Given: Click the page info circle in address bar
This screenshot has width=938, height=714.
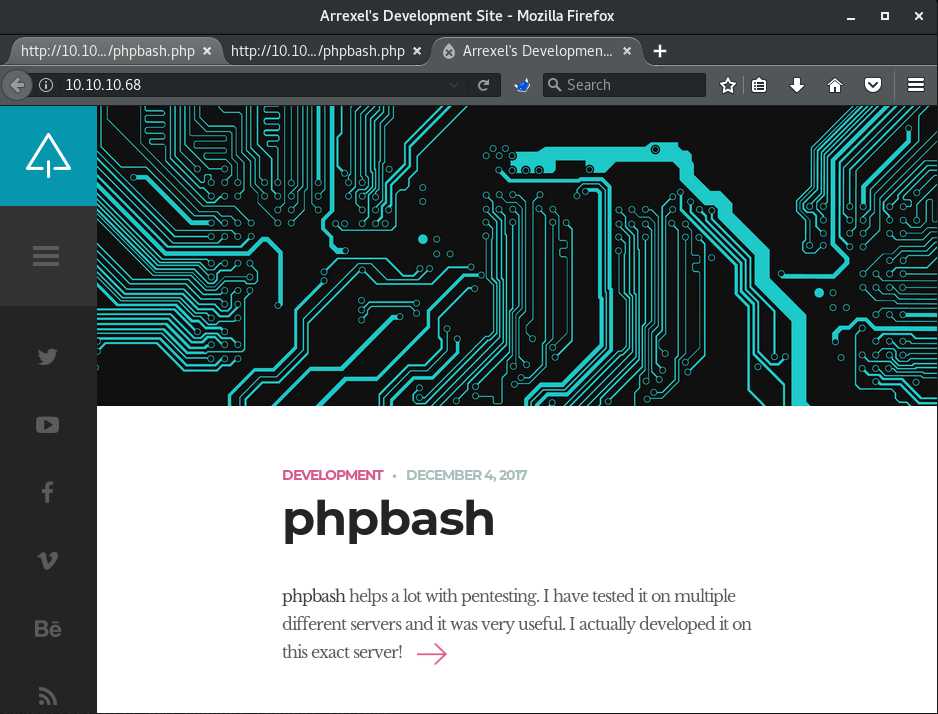Looking at the screenshot, I should [46, 85].
